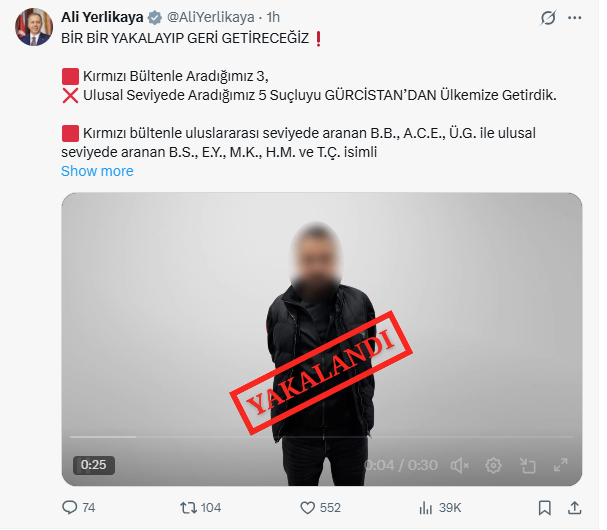Bookmark this post
607x530 pixels.
(x=545, y=508)
